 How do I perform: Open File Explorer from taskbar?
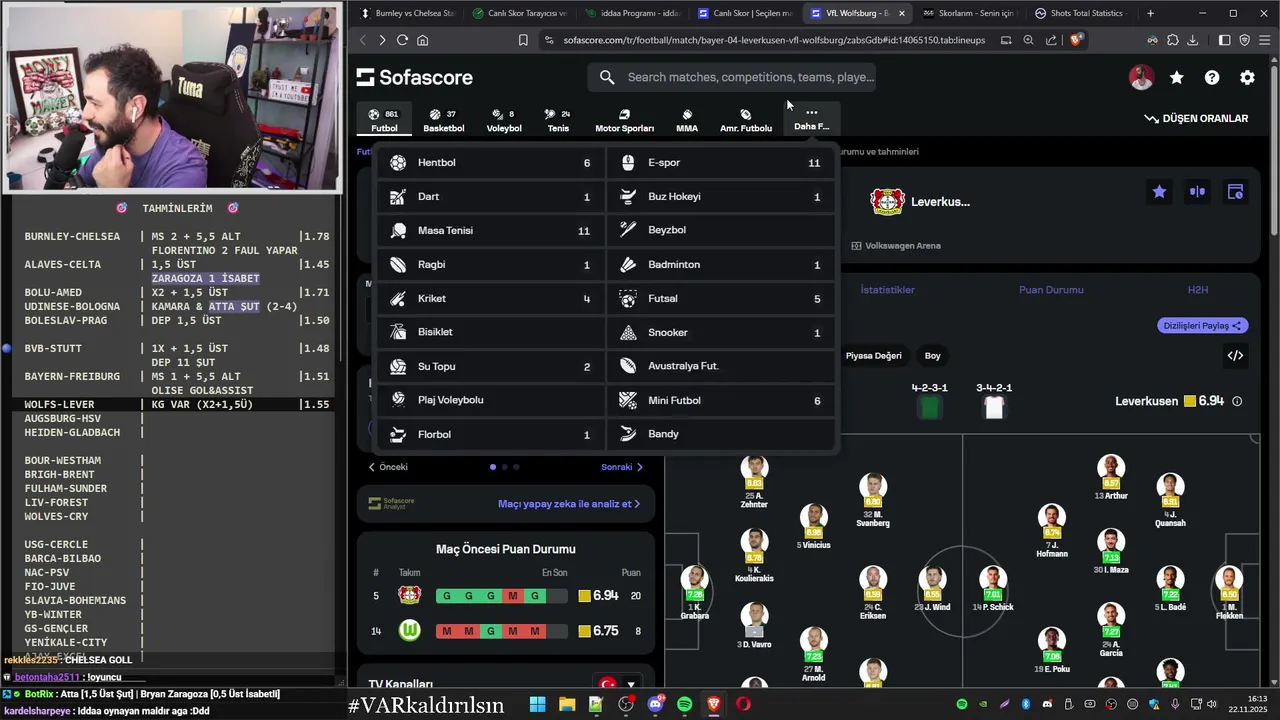[567, 704]
